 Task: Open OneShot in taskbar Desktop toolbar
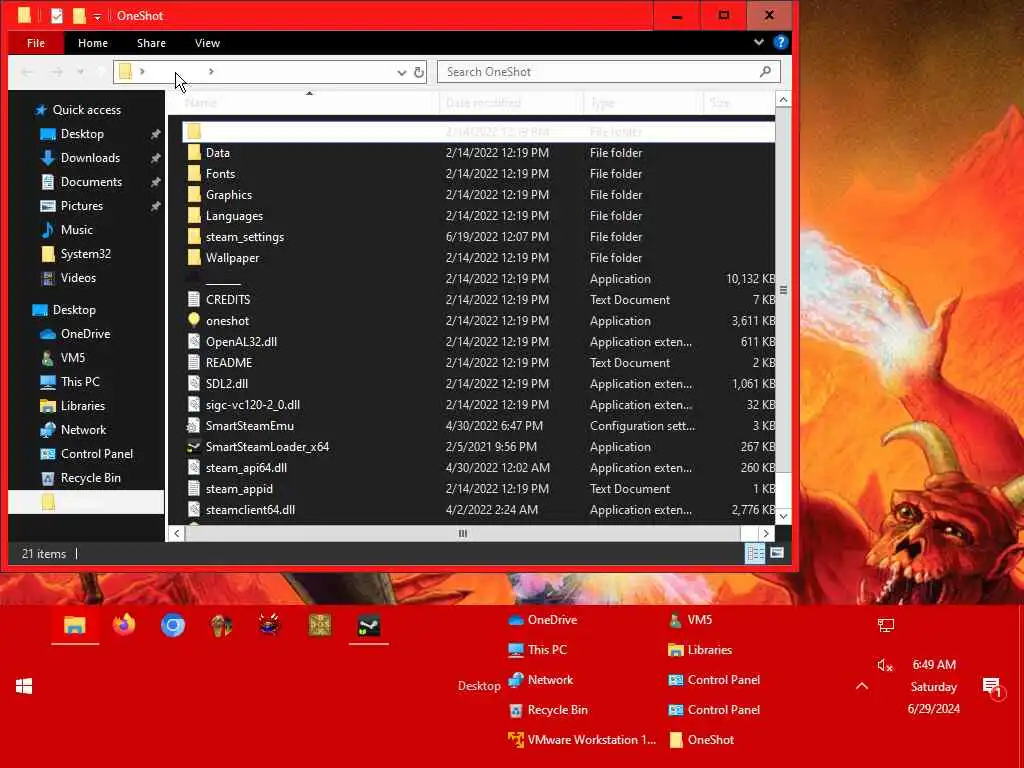[x=701, y=739]
